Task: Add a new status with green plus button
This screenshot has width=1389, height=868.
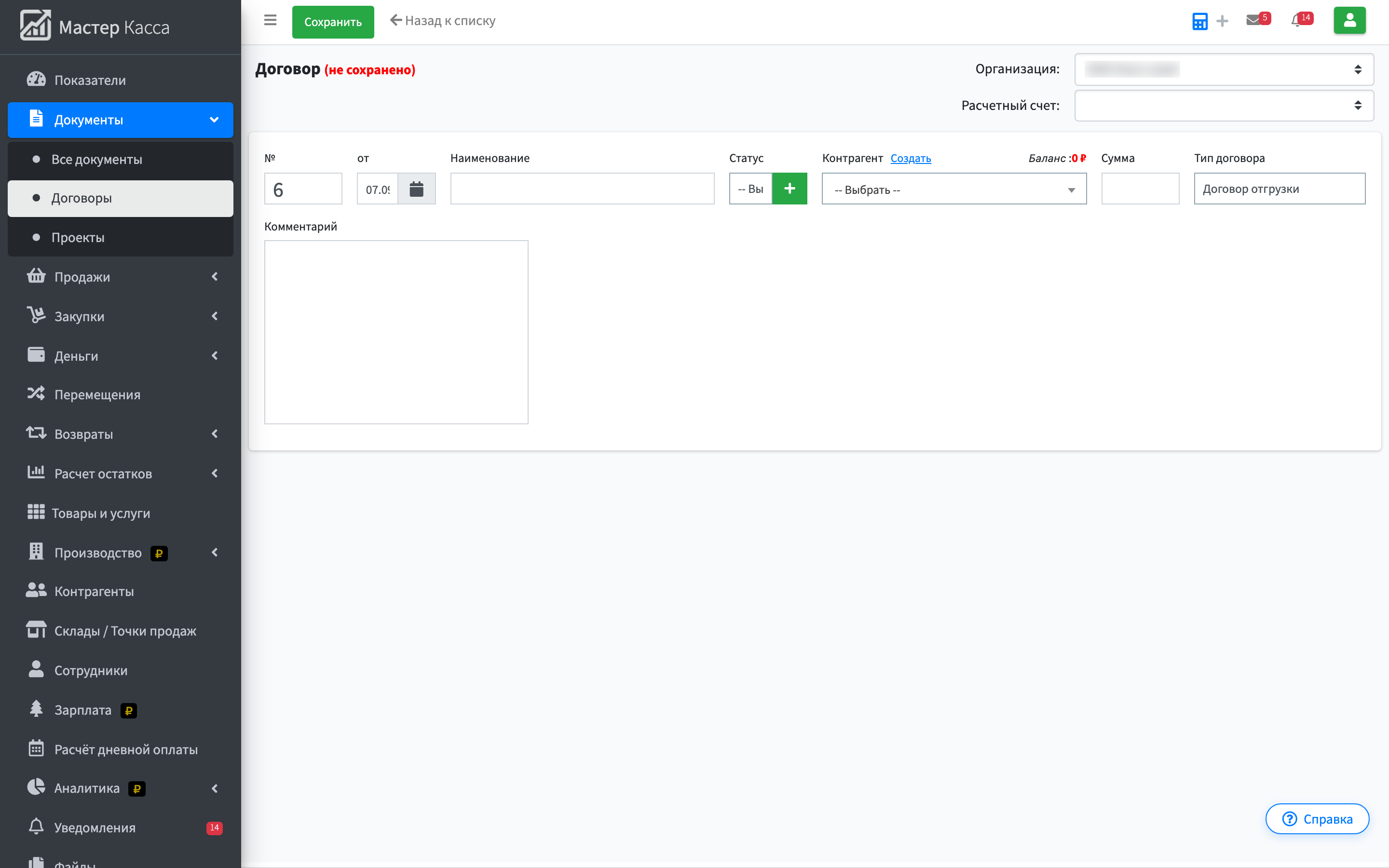Action: pos(789,189)
